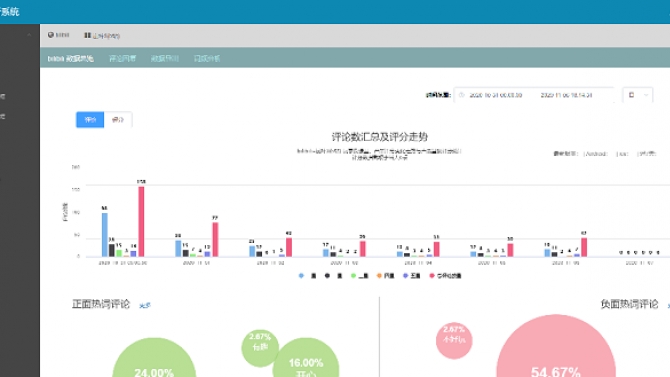Select the blue highlighted segment button
This screenshot has width=670, height=377.
[90, 120]
